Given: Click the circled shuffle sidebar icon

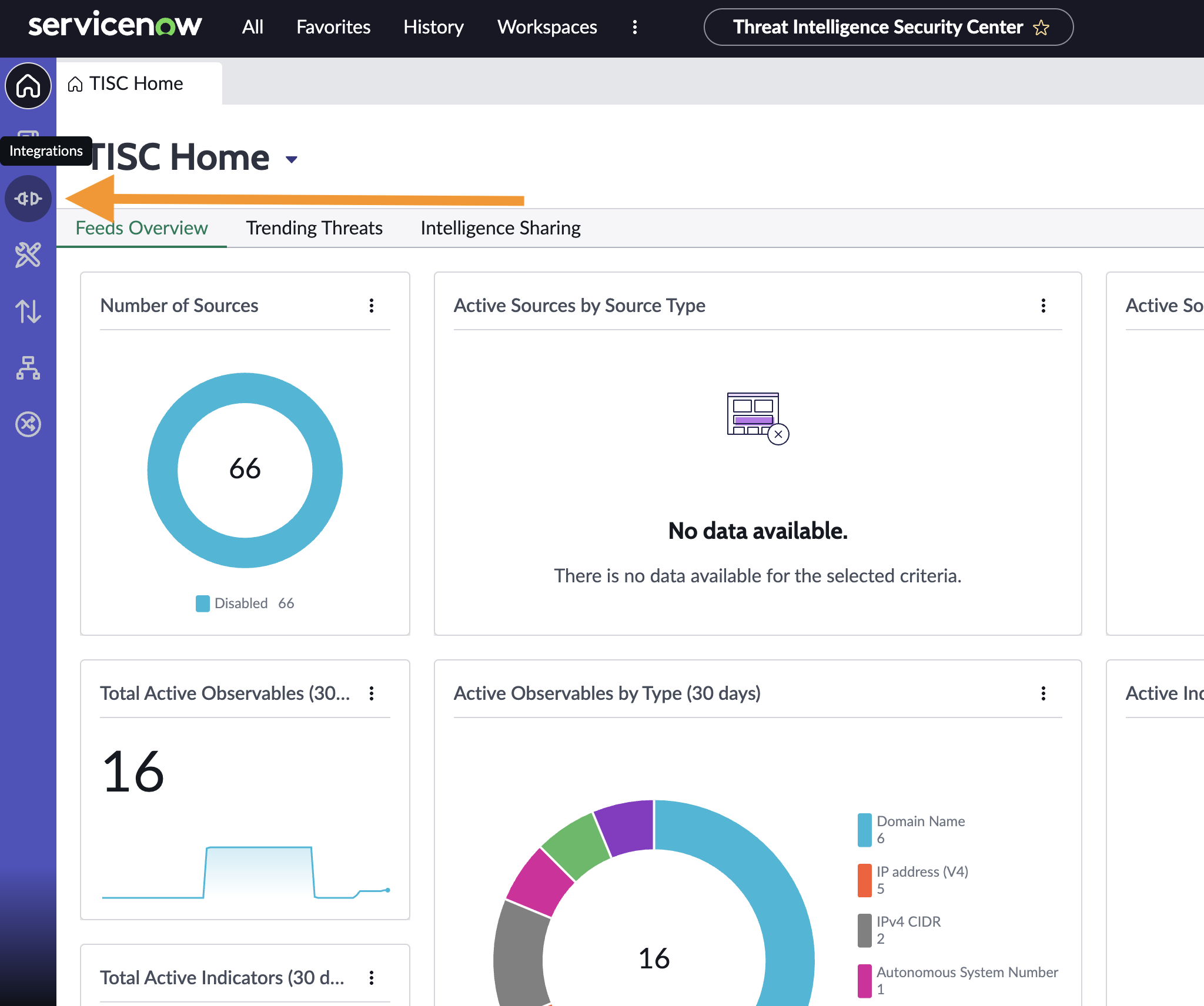Looking at the screenshot, I should click(x=28, y=424).
